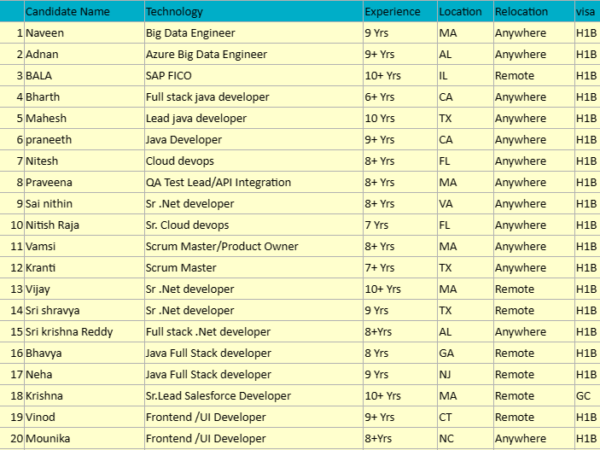Select the Sr.Lead Salesforce Developer cell
The width and height of the screenshot is (600, 450).
click(x=218, y=395)
